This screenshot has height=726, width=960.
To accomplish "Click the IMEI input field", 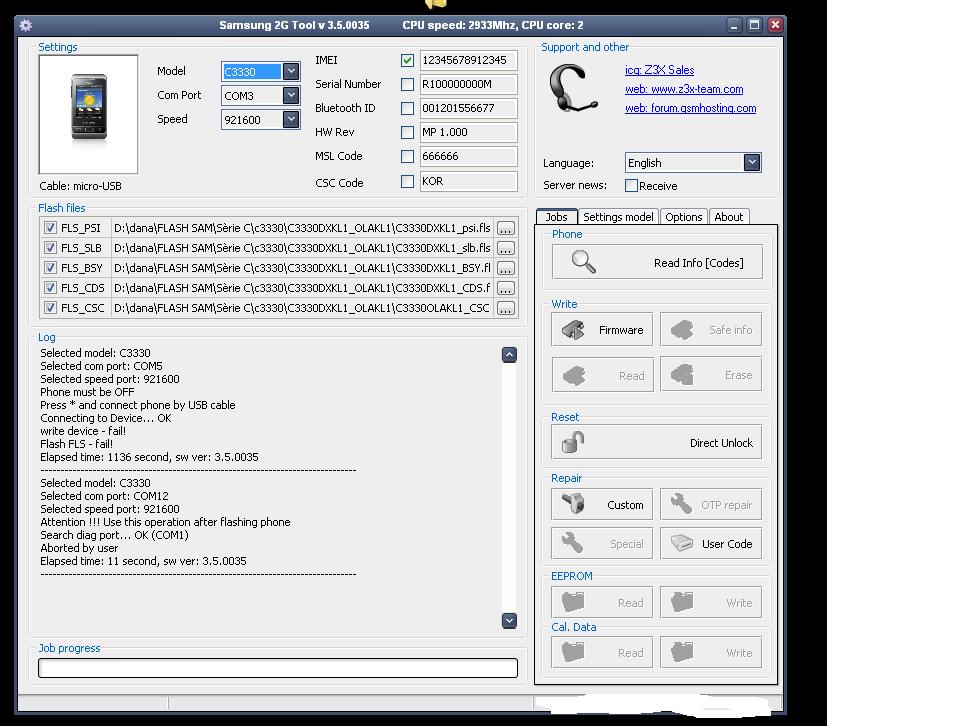I will click(x=468, y=60).
